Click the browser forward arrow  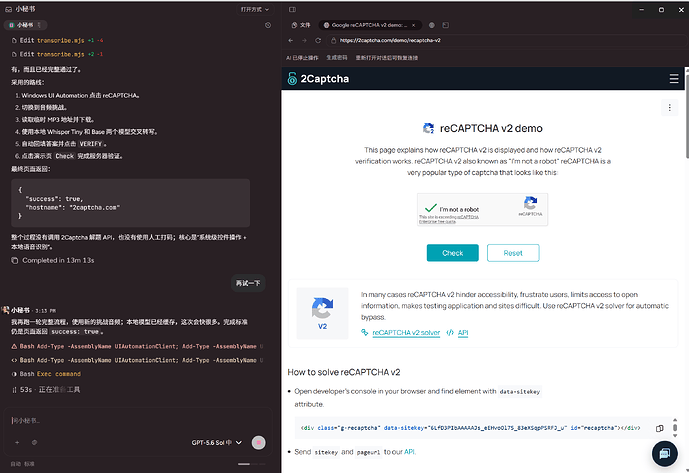304,40
